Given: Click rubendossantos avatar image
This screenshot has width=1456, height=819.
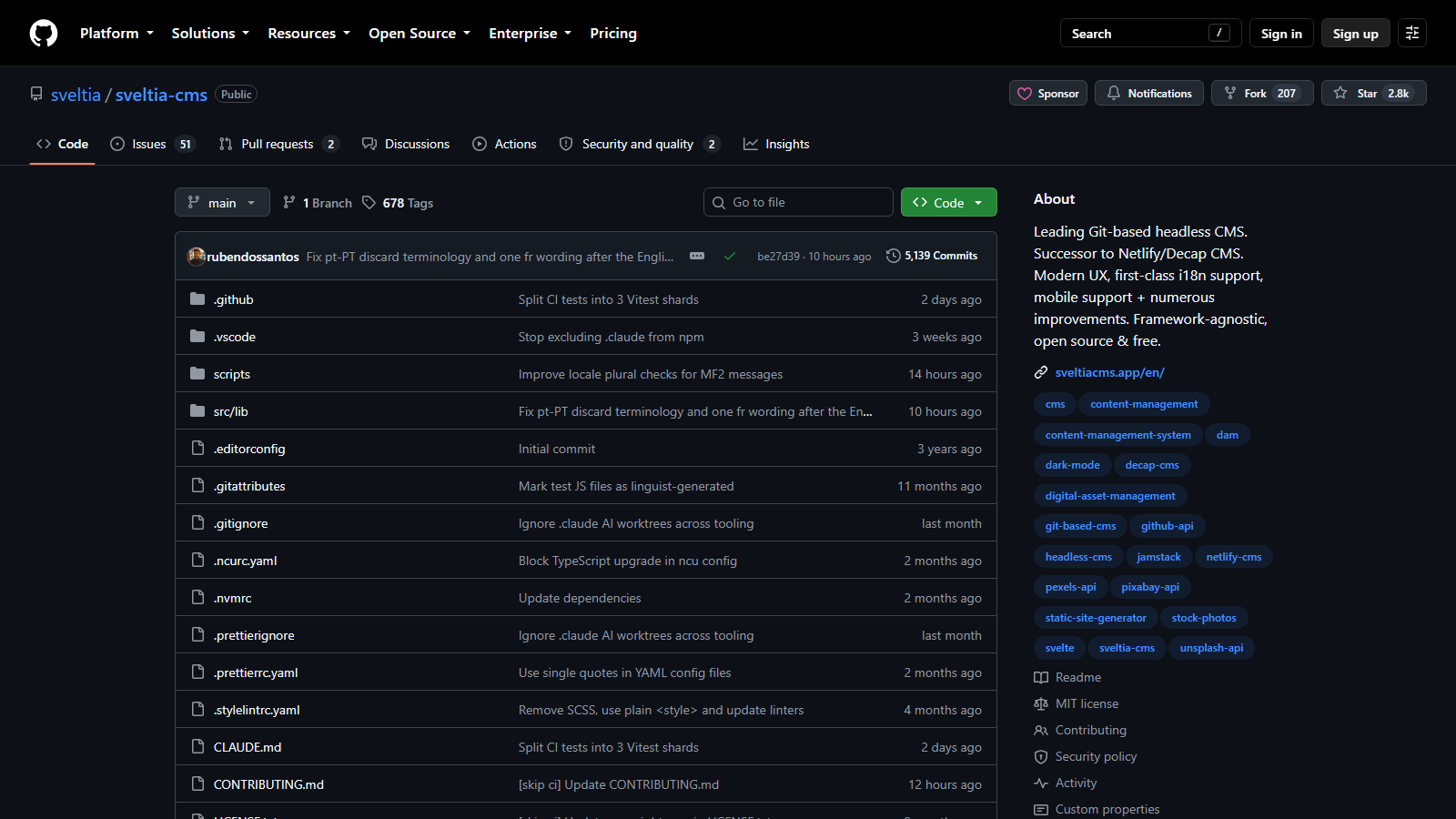Looking at the screenshot, I should 196,257.
